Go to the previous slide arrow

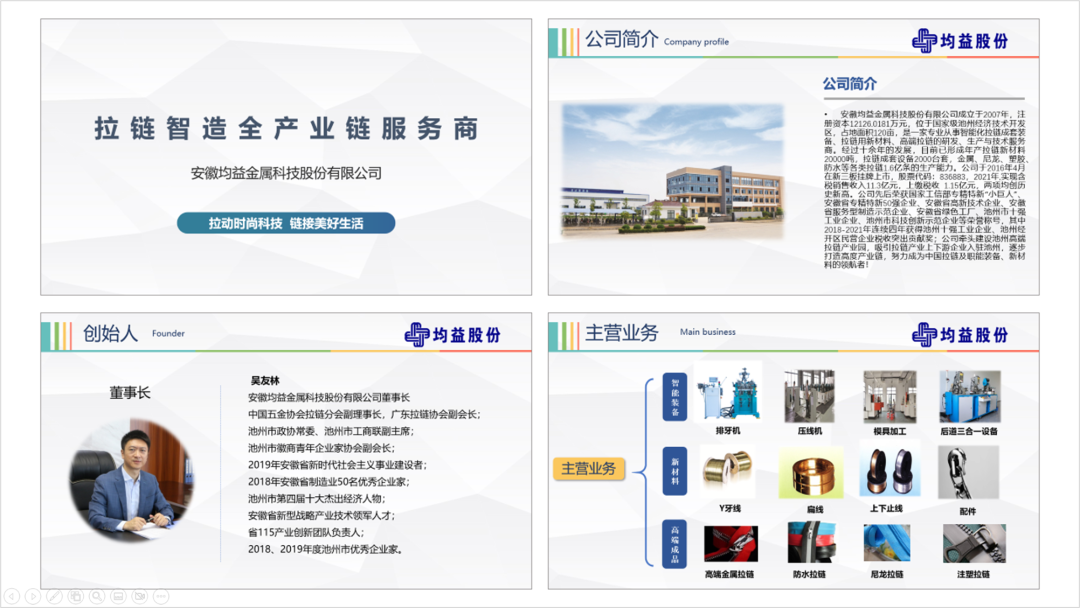point(12,596)
